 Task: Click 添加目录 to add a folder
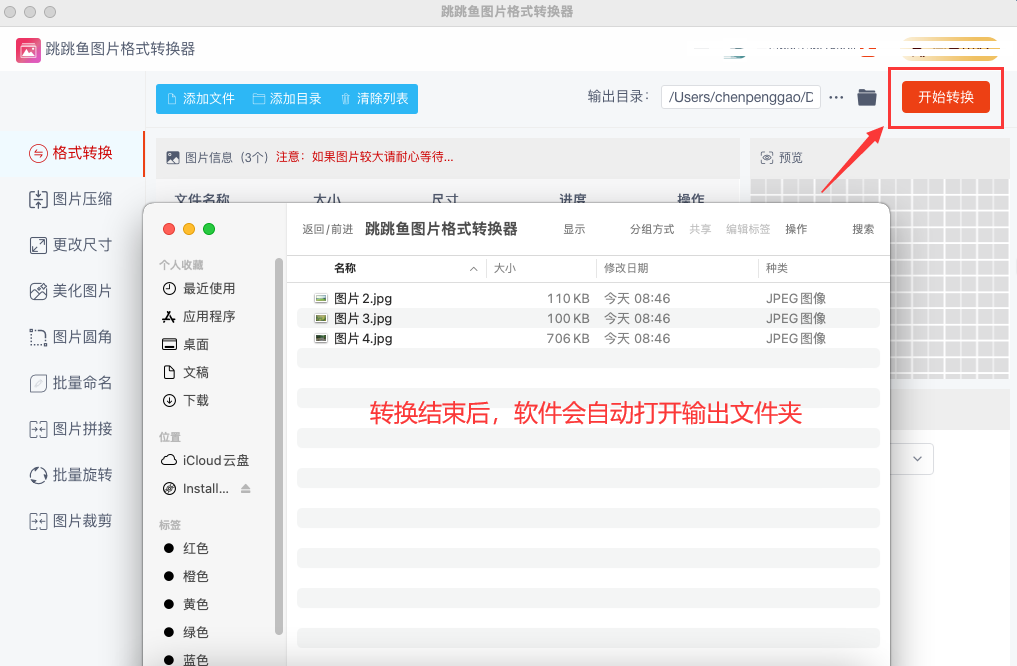[287, 99]
